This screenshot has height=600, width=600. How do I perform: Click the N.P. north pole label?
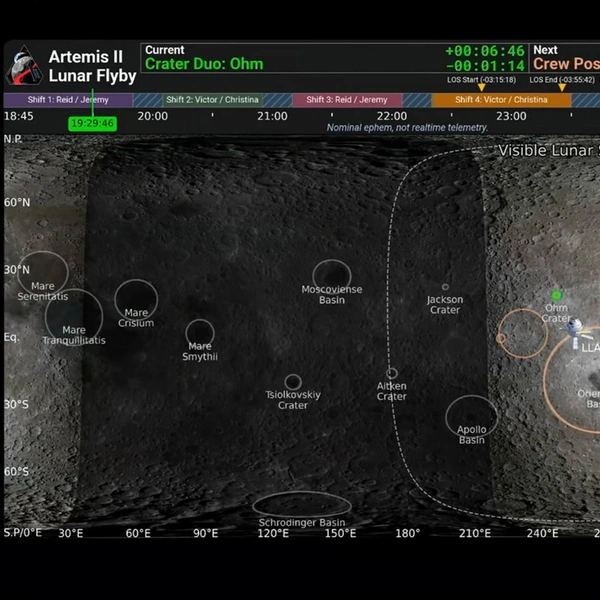tap(13, 139)
